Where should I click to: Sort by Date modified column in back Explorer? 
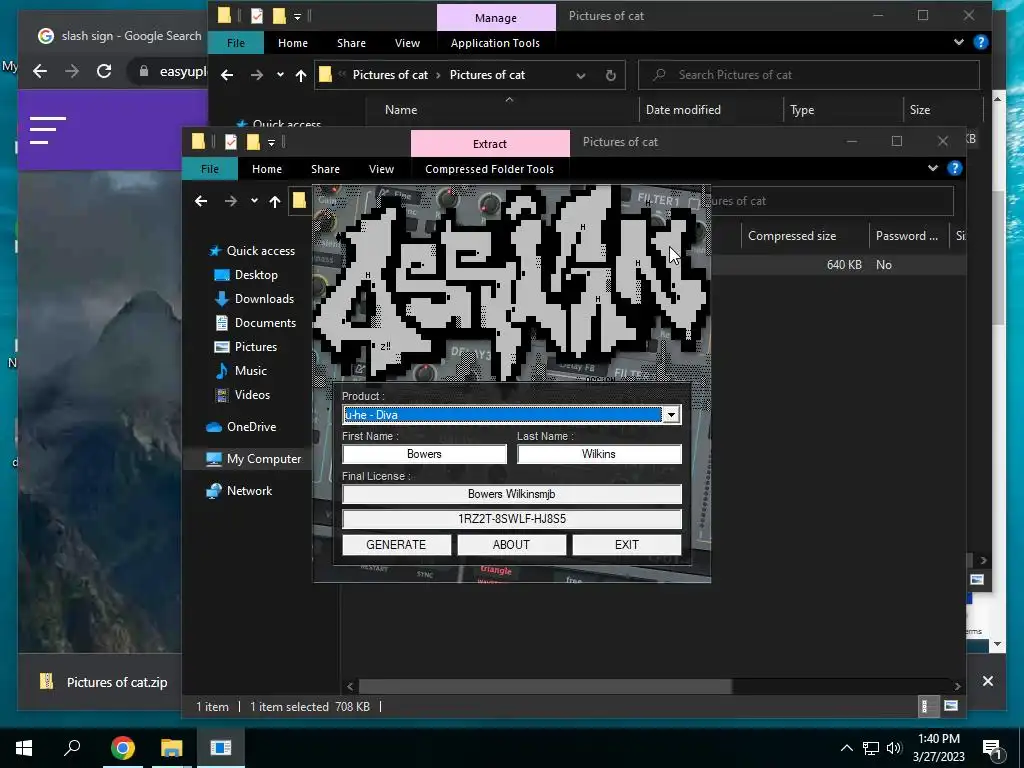(x=711, y=110)
